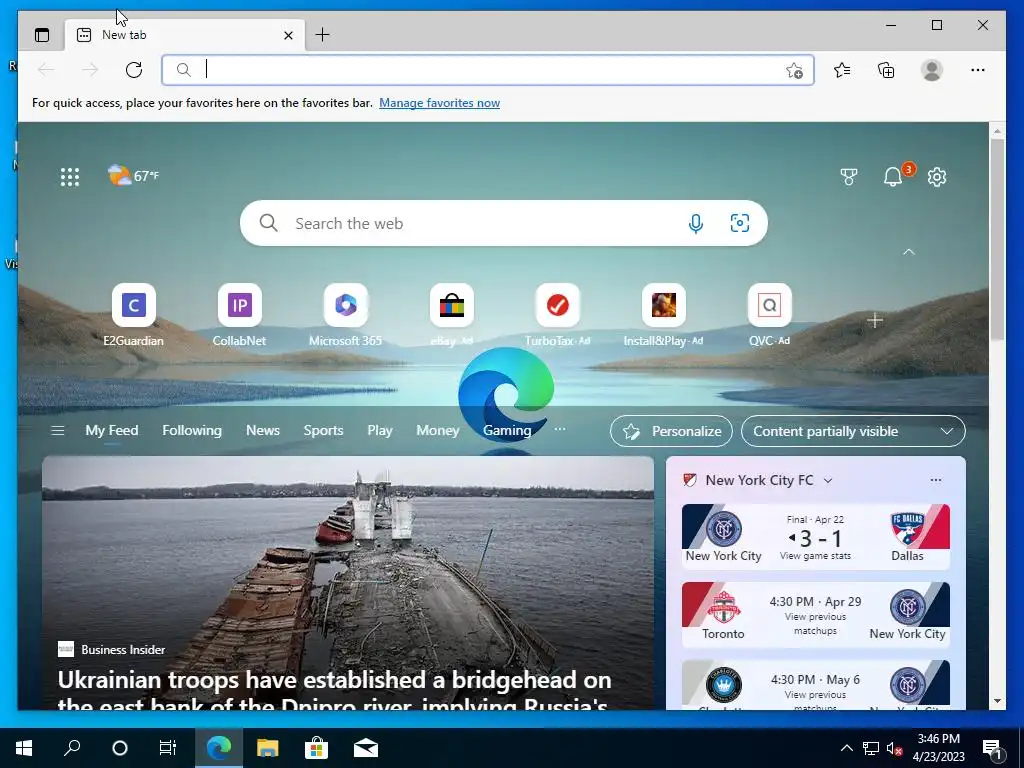Add a new quick link plus
The image size is (1024, 768).
874,321
